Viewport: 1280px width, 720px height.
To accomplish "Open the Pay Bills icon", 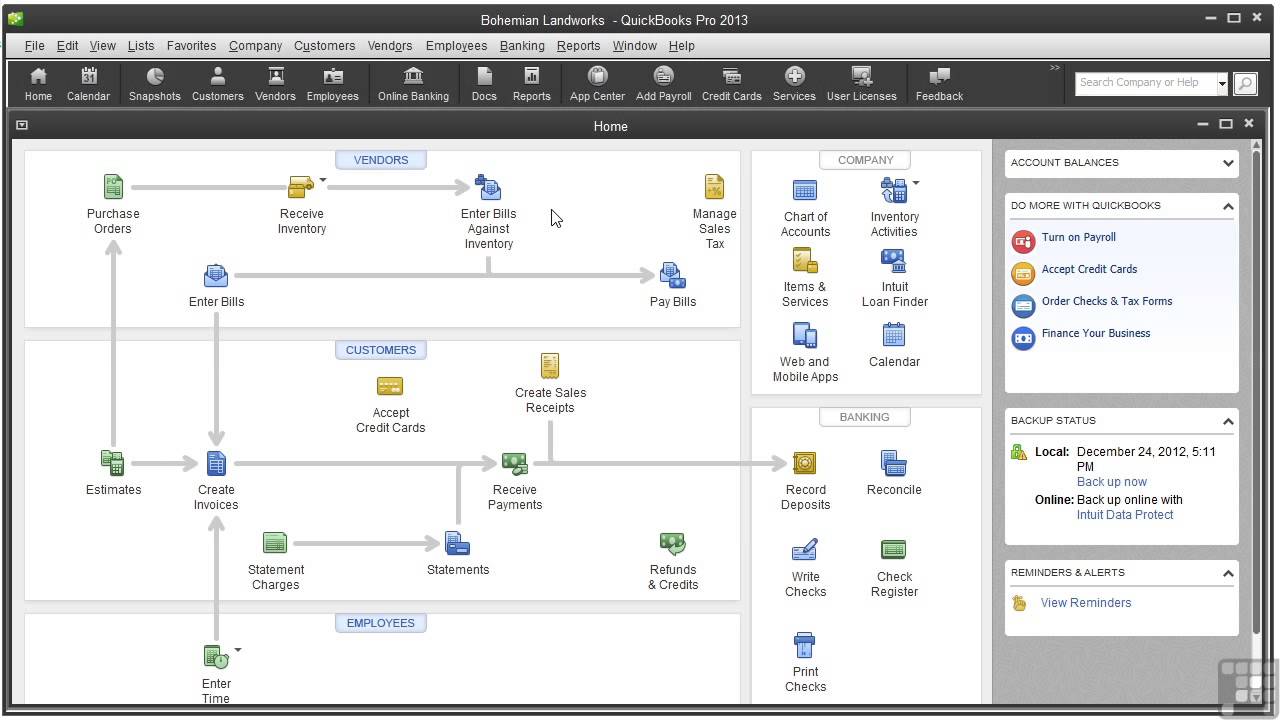I will (x=672, y=275).
